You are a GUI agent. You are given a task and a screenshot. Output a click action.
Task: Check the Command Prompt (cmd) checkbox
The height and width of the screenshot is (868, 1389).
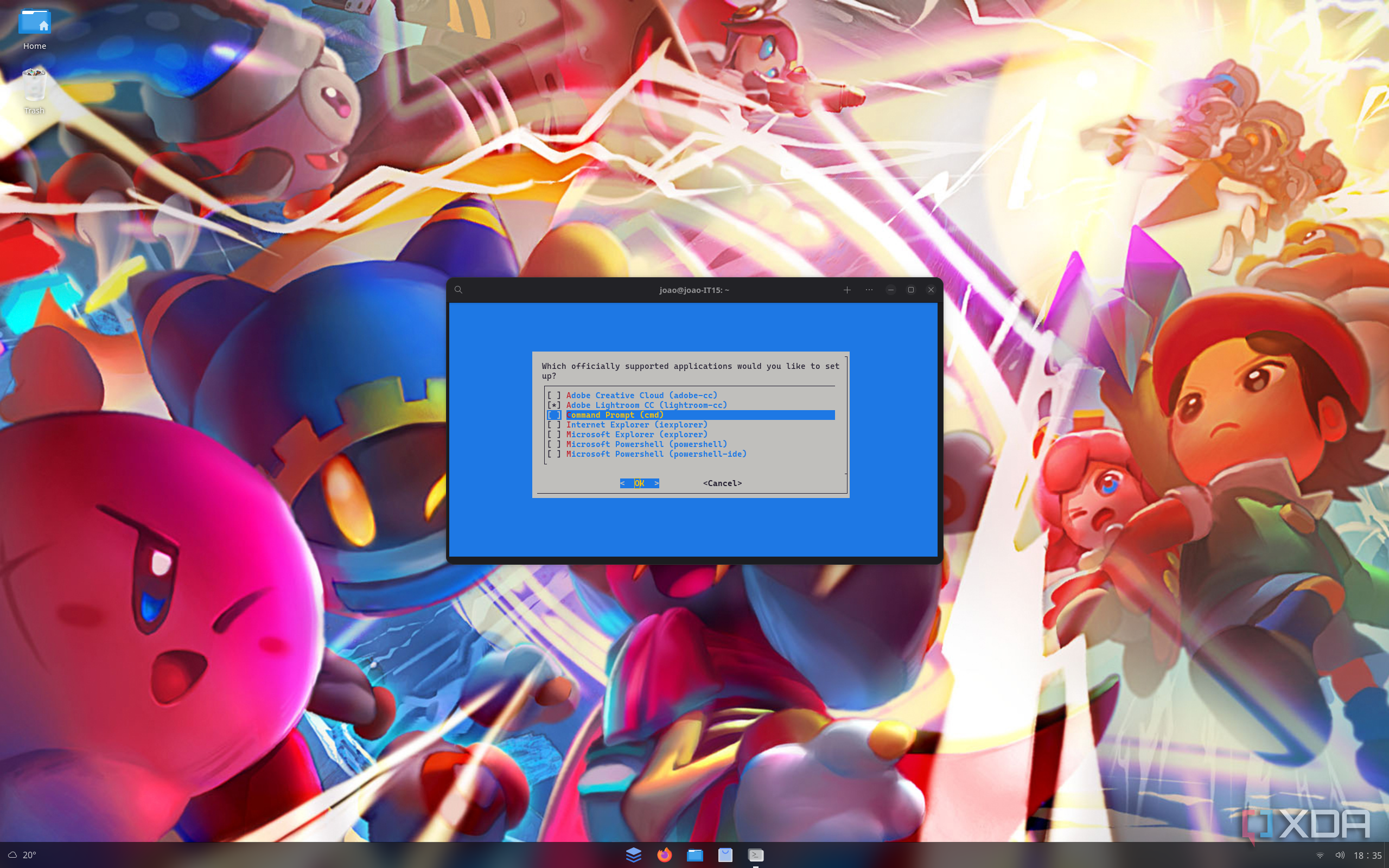554,414
